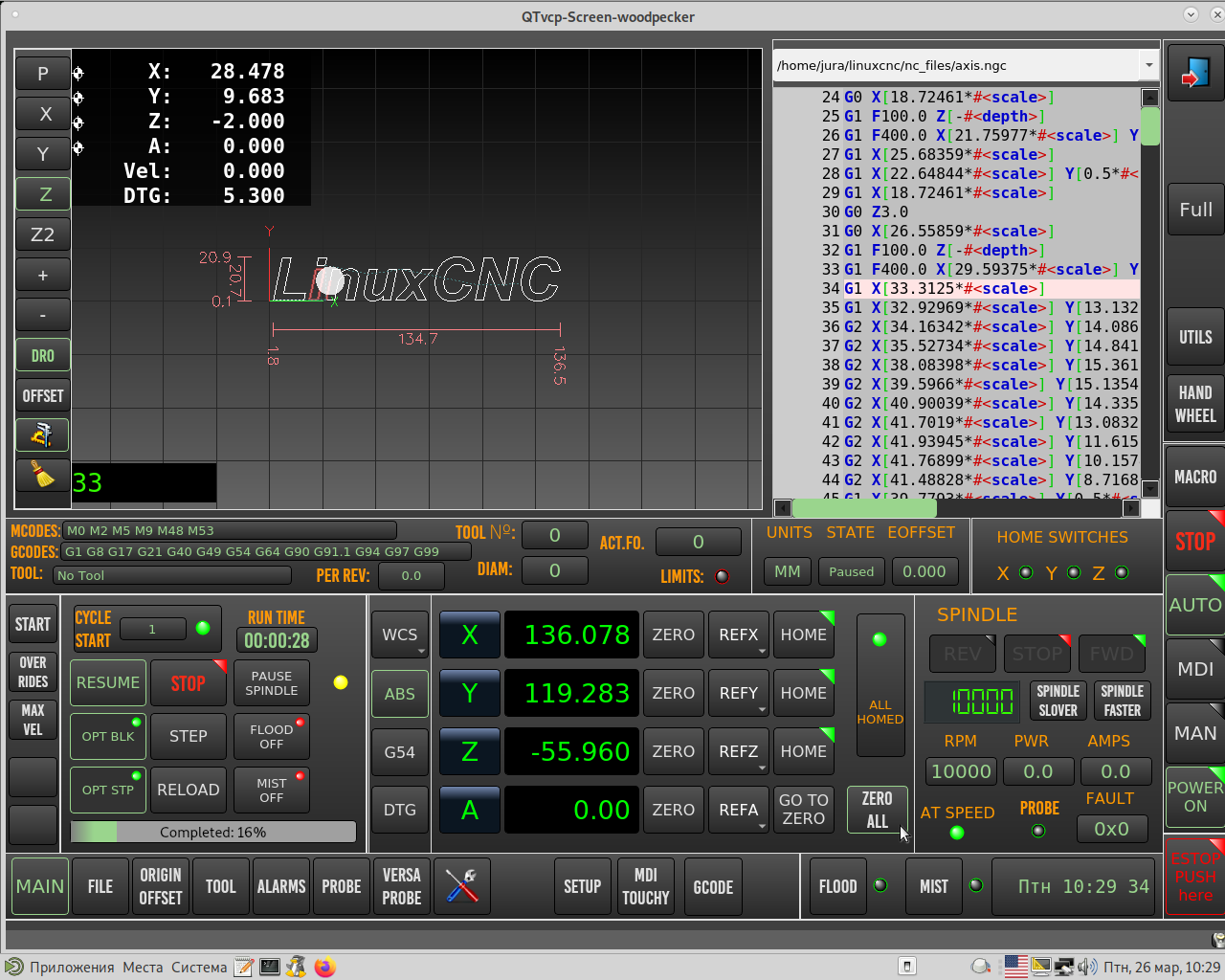Open the VERSA PROBE tab
1225x980 pixels.
[x=402, y=886]
